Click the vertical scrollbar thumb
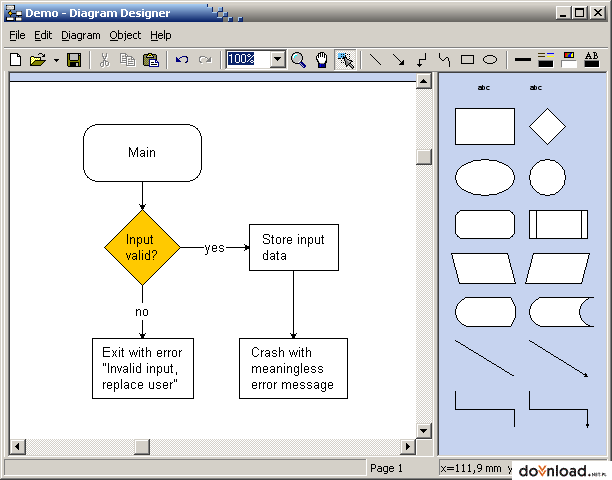612x480 pixels. click(x=423, y=157)
